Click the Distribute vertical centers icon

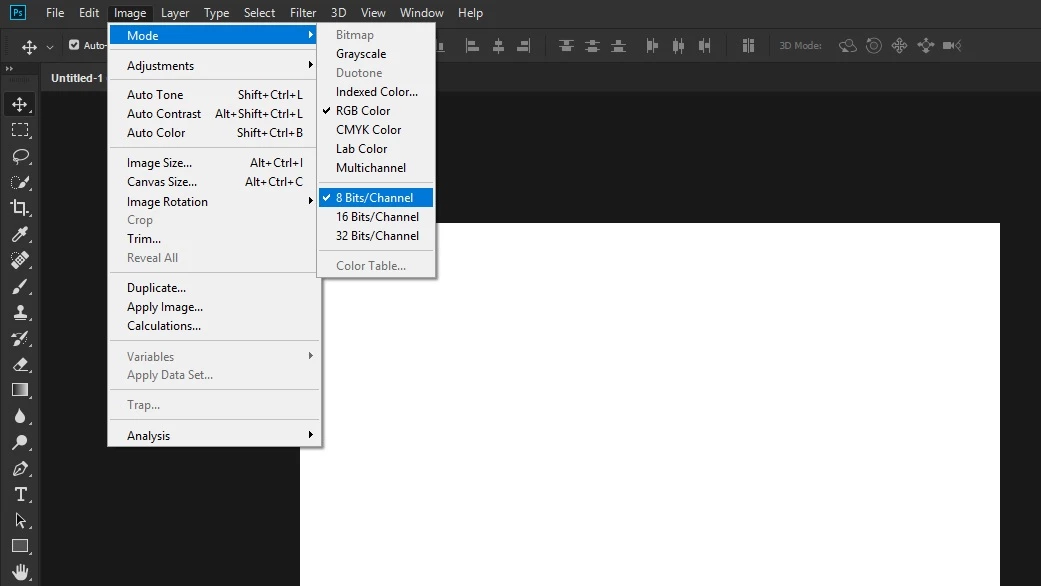coord(592,46)
